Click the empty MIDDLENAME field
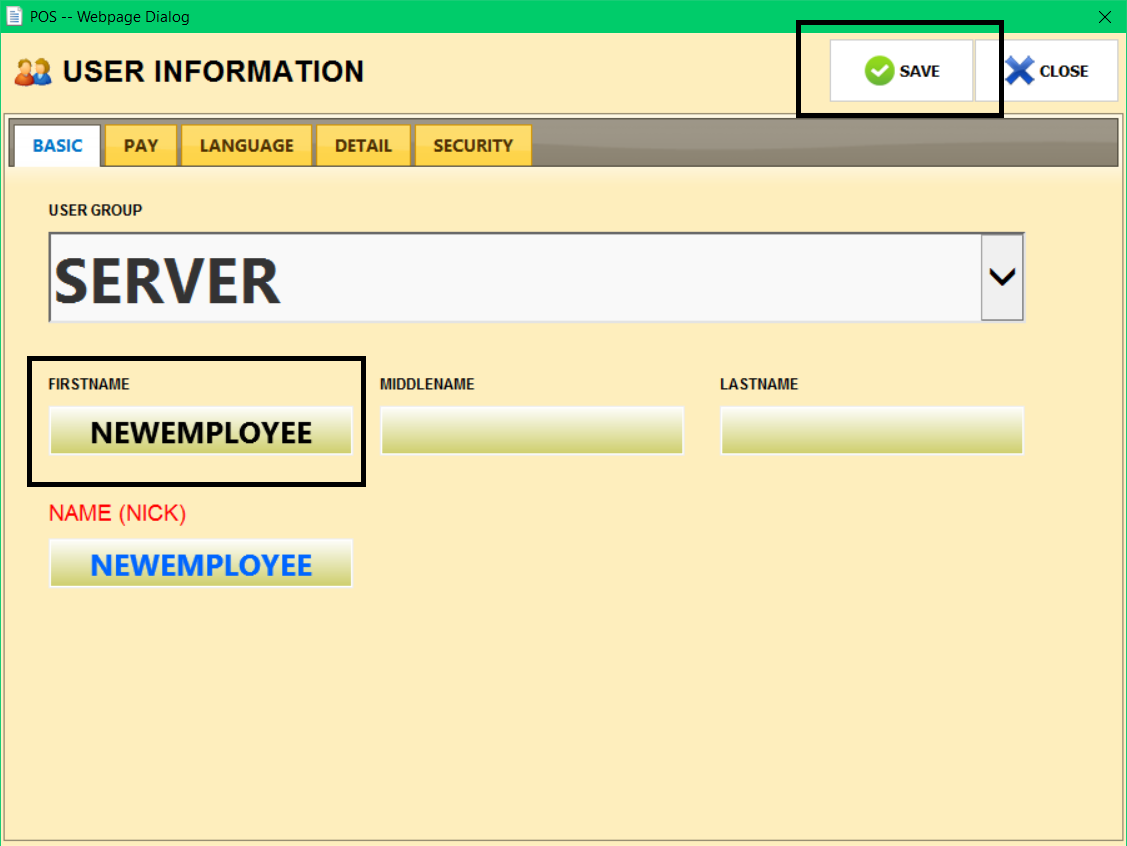 pos(532,431)
